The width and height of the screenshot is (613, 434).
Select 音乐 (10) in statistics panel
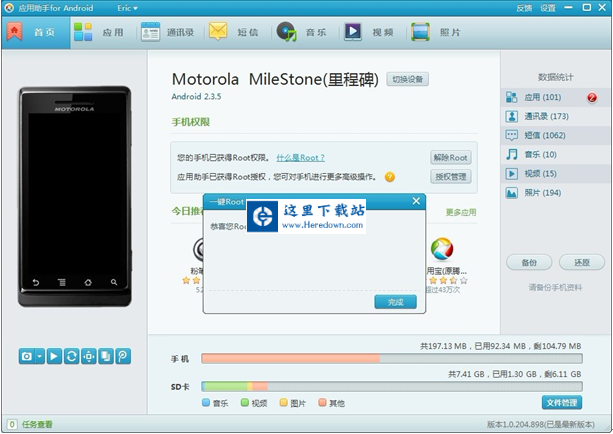[x=556, y=154]
